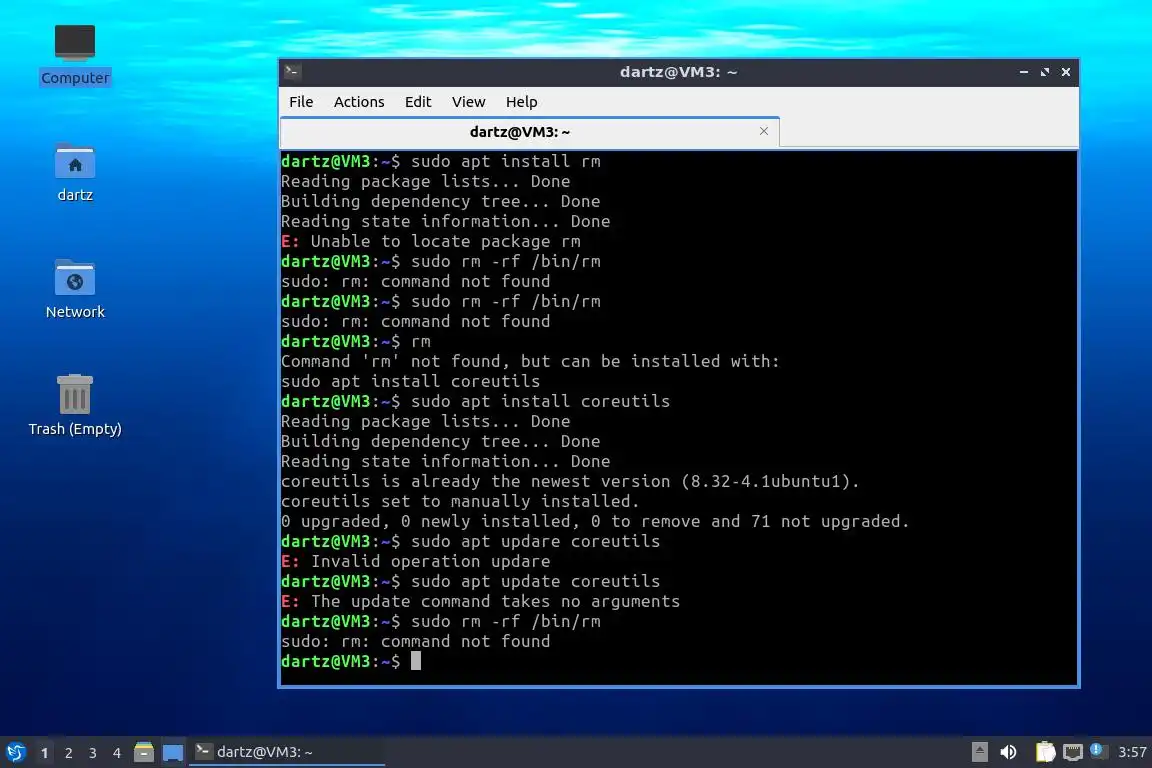Open the terminal View menu
Screen dimensions: 1152x768
click(468, 102)
